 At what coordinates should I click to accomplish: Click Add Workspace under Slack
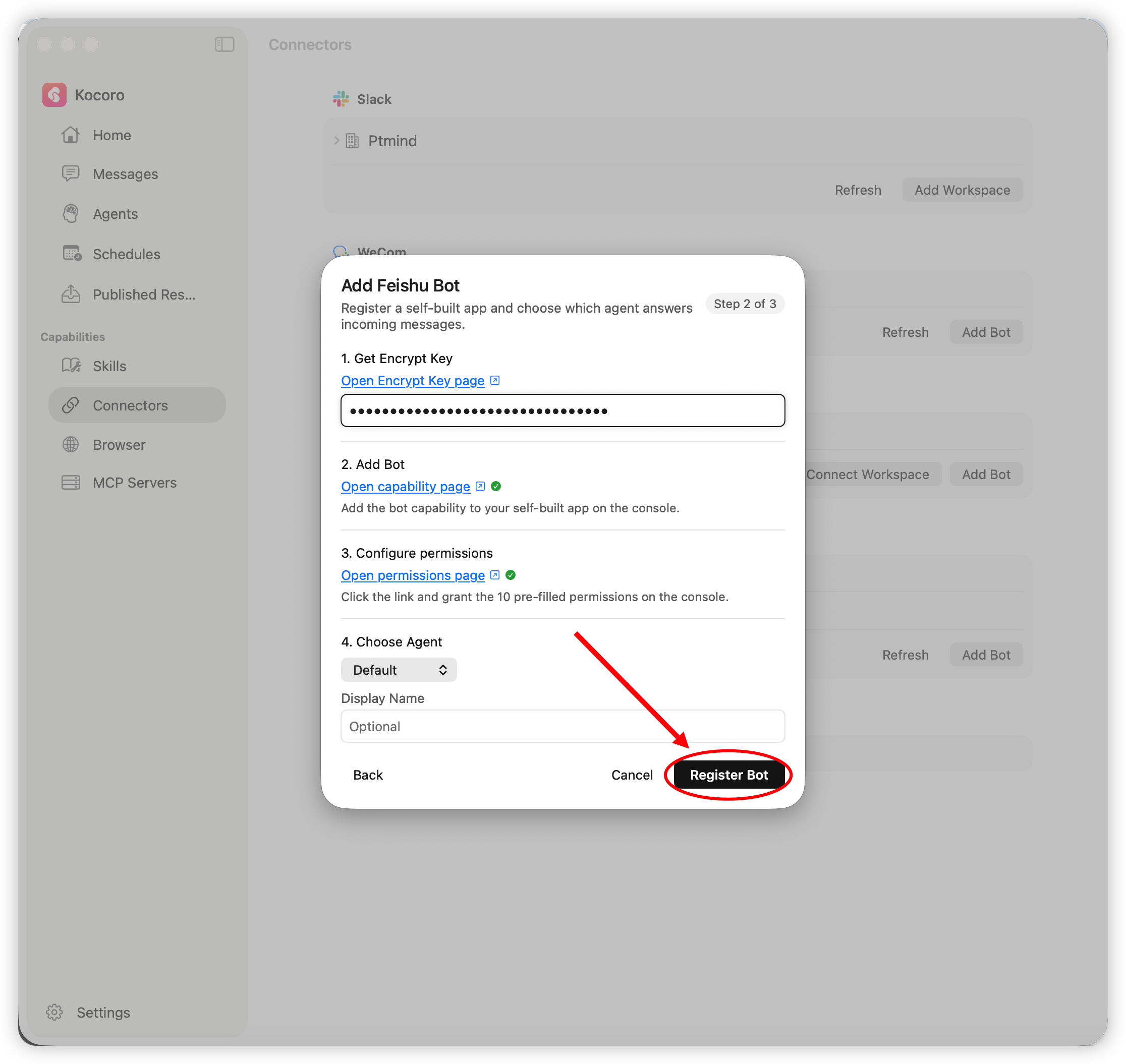click(x=963, y=190)
